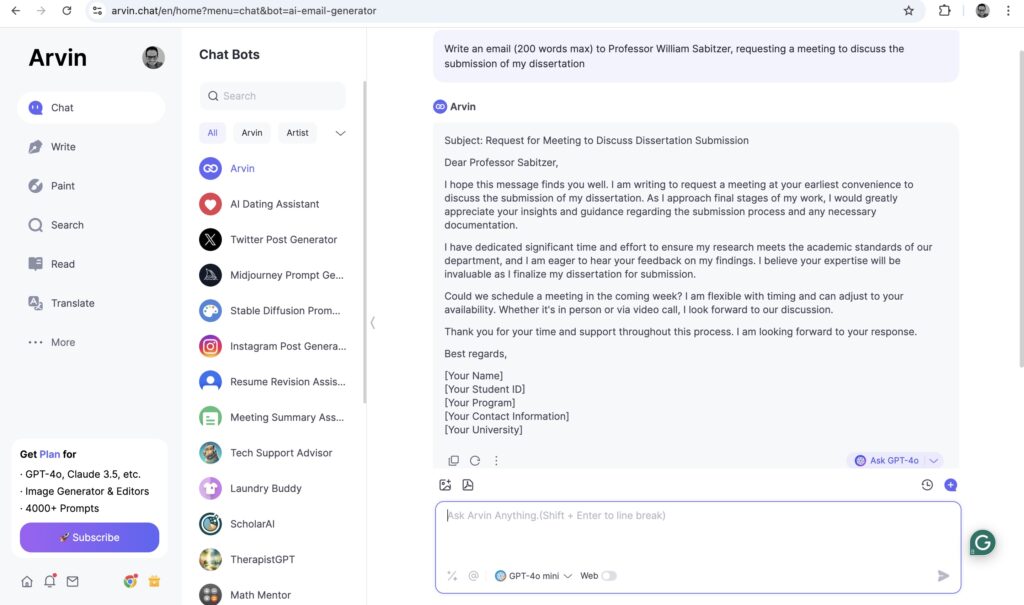Image resolution: width=1024 pixels, height=605 pixels.
Task: Click the browser back button
Action: 16,10
